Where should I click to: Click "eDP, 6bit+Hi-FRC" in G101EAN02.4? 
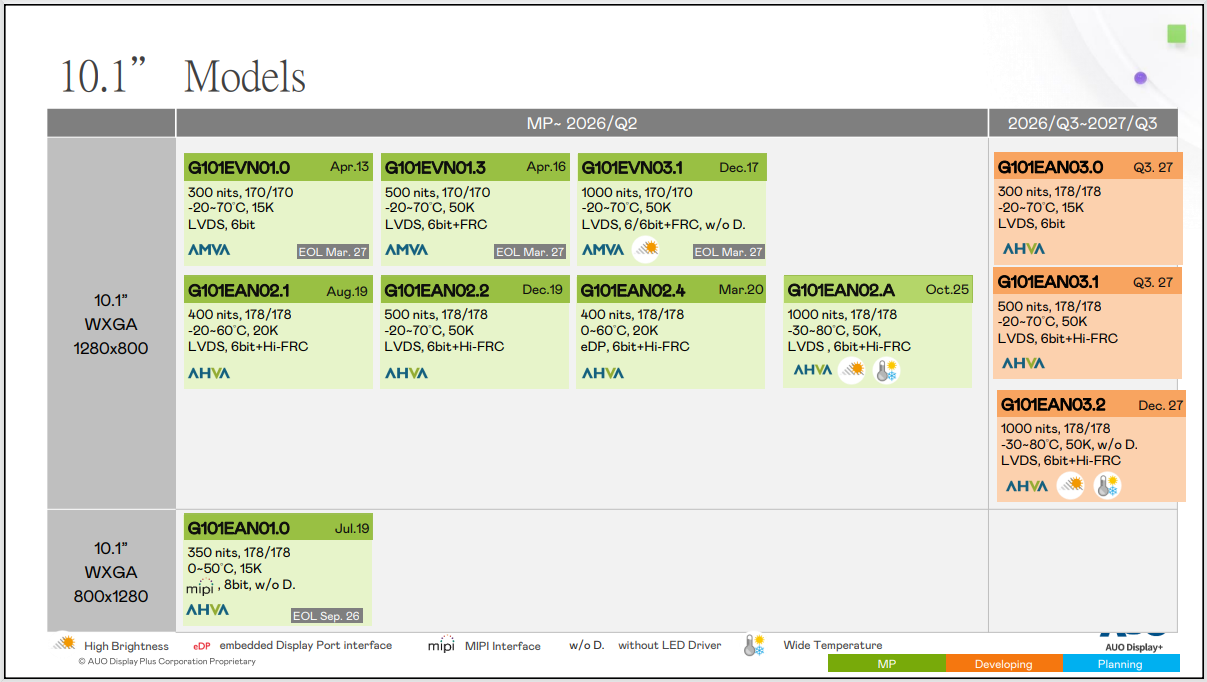point(636,346)
